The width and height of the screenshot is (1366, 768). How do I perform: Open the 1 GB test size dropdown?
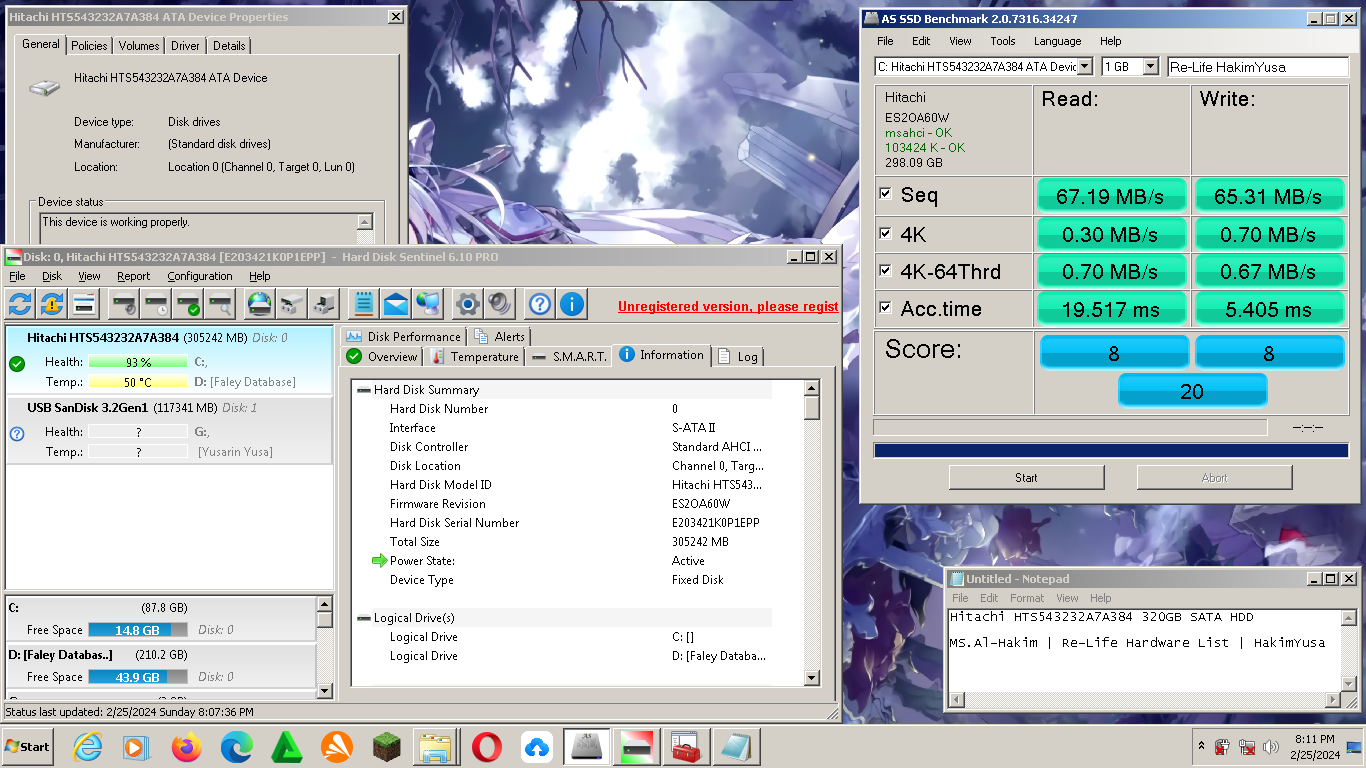(1150, 67)
